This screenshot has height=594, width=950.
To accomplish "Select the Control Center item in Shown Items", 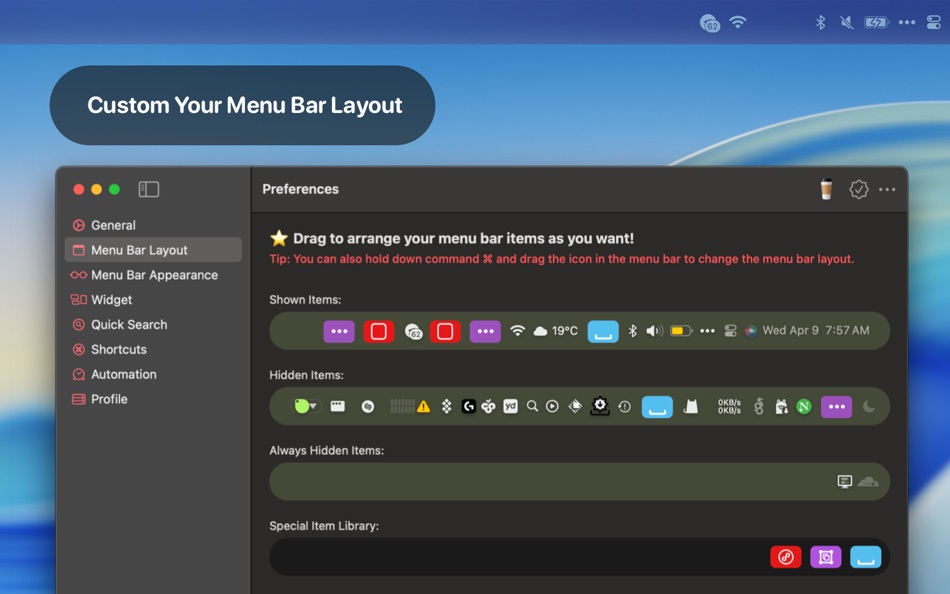I will pyautogui.click(x=731, y=331).
